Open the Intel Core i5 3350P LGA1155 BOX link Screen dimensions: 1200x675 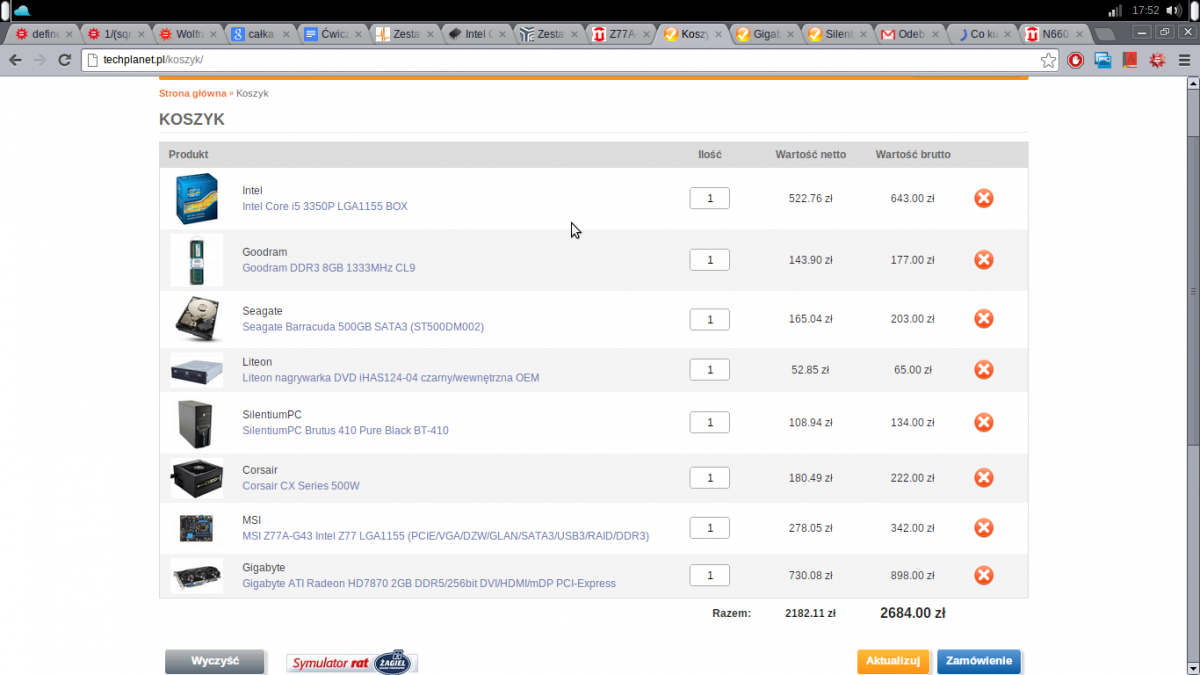click(325, 206)
